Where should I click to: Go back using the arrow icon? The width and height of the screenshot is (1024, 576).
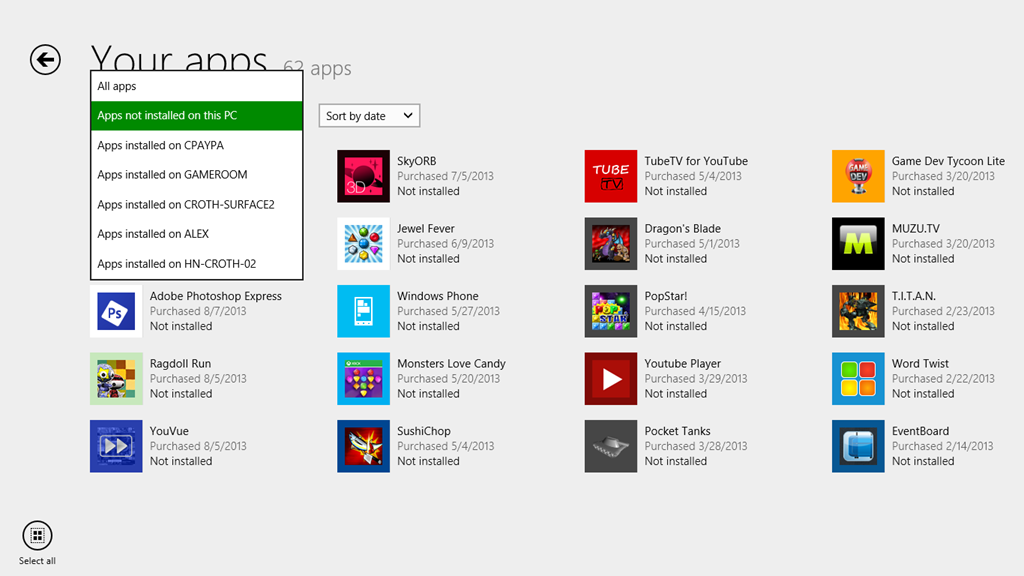click(x=45, y=59)
